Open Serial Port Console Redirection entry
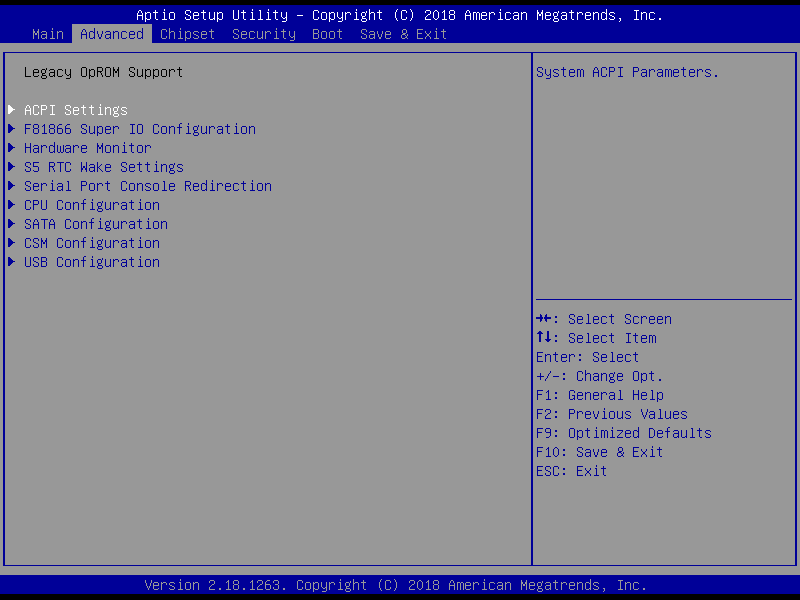This screenshot has height=600, width=800. [147, 186]
